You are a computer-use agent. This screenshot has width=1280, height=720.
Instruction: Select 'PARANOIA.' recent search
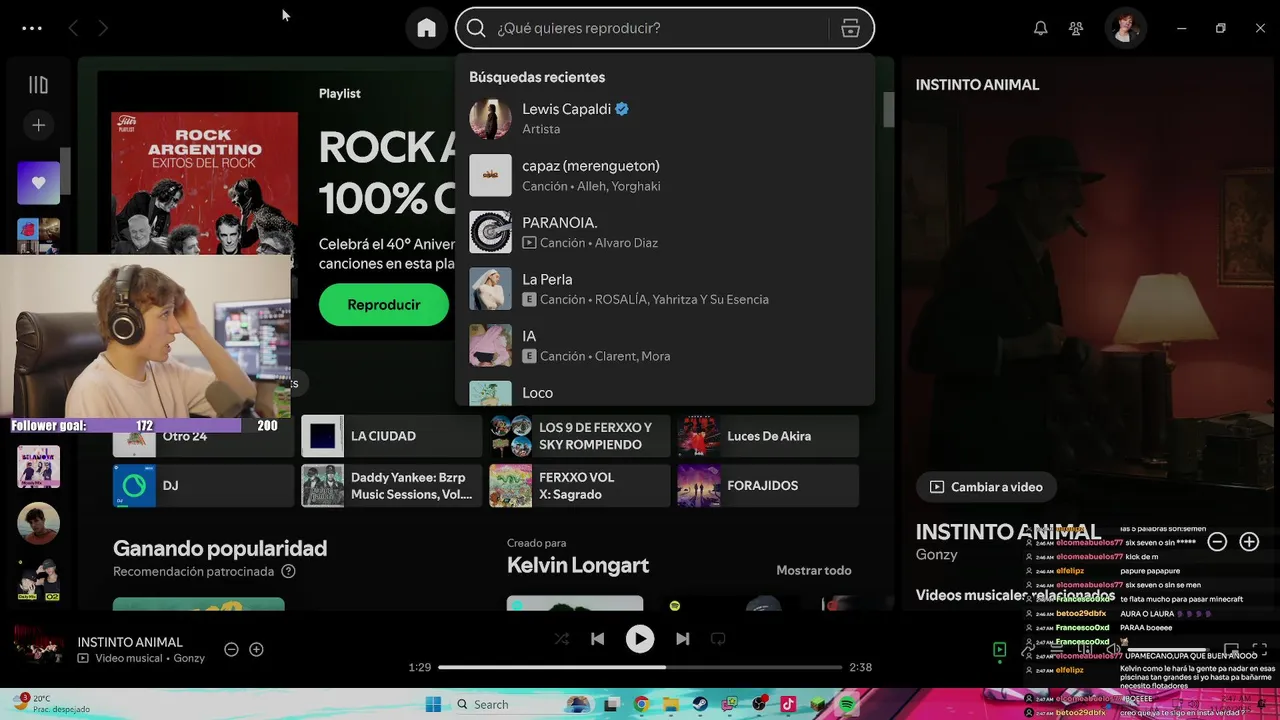click(665, 232)
